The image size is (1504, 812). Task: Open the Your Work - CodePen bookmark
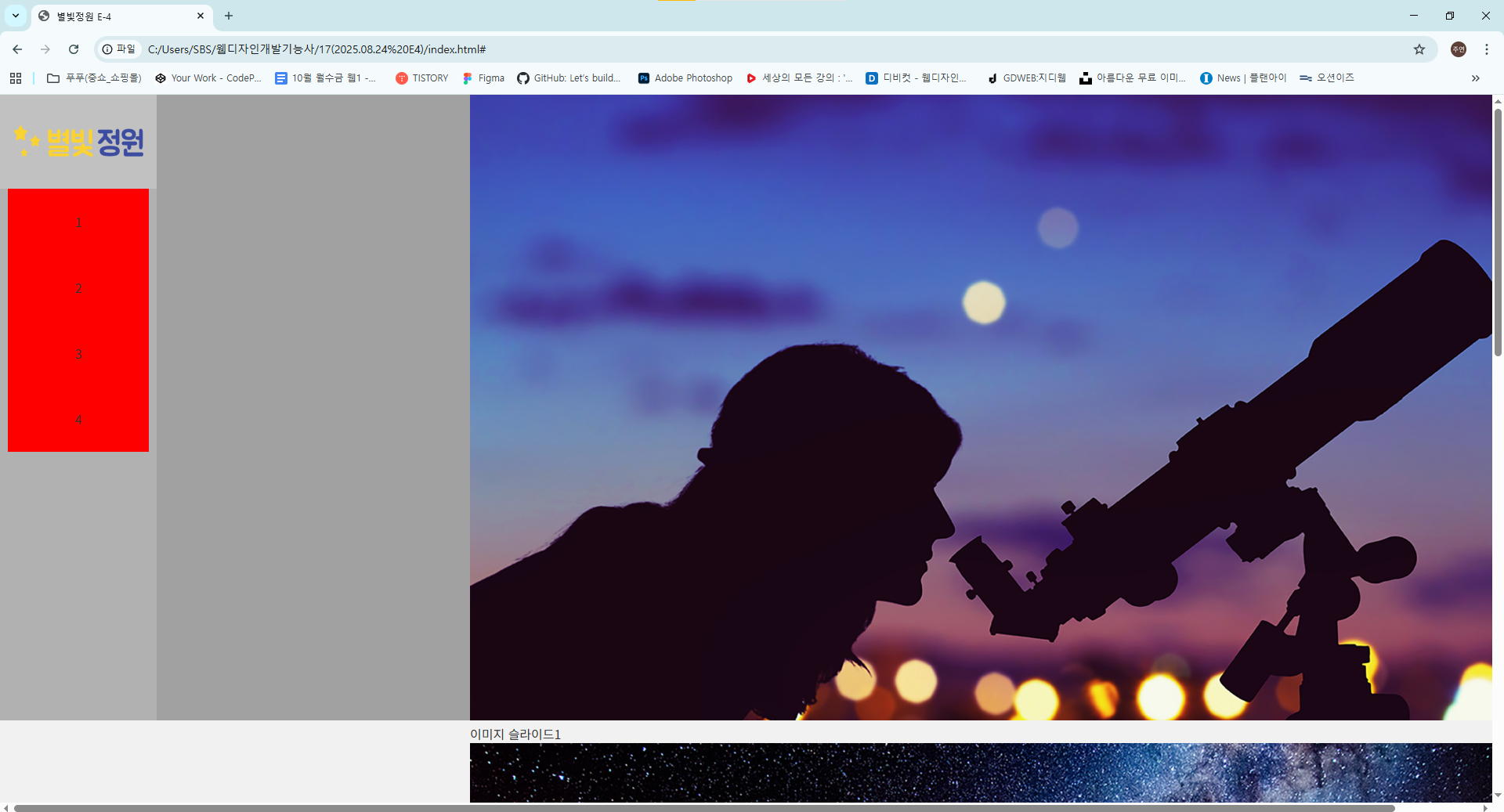pyautogui.click(x=208, y=78)
